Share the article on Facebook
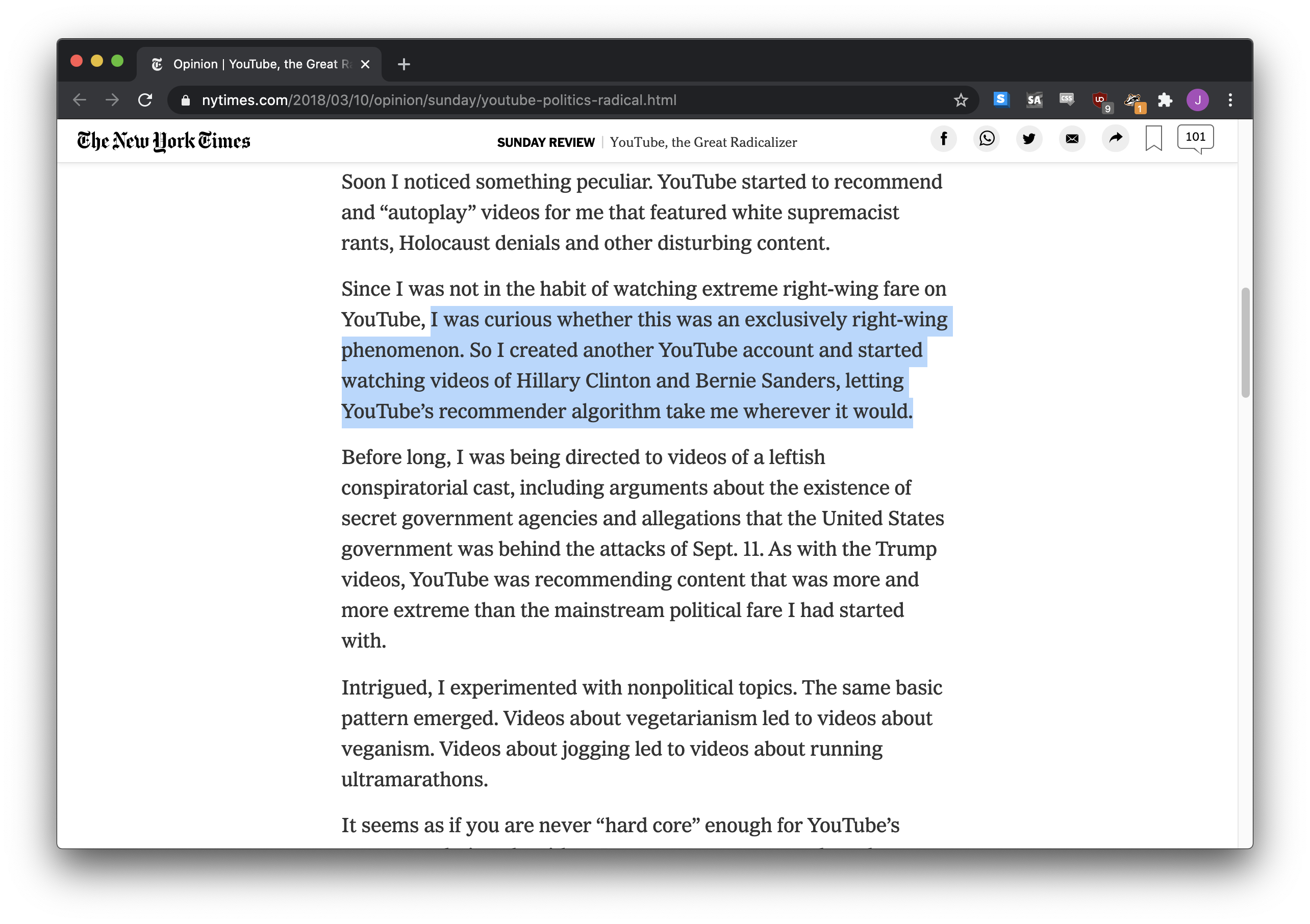Screen dimensions: 1310x924 point(944,139)
